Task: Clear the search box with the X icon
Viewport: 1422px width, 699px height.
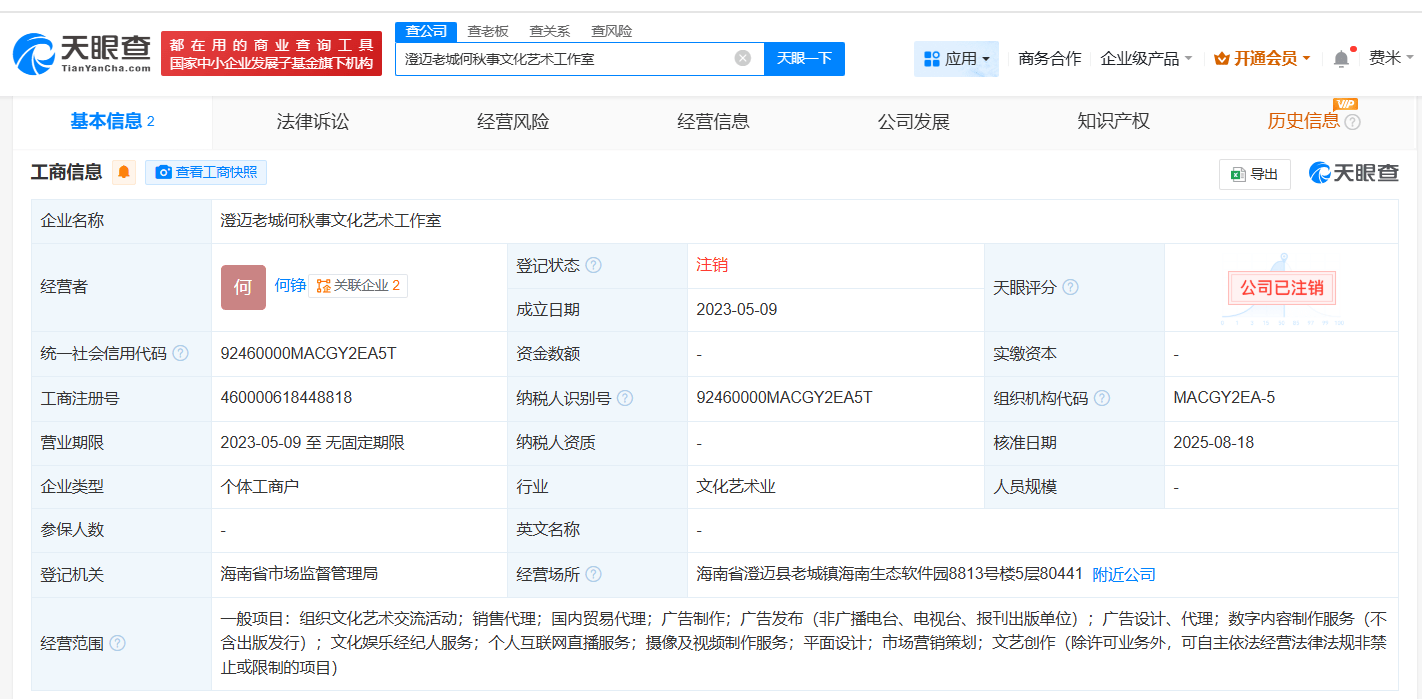Action: (x=742, y=58)
